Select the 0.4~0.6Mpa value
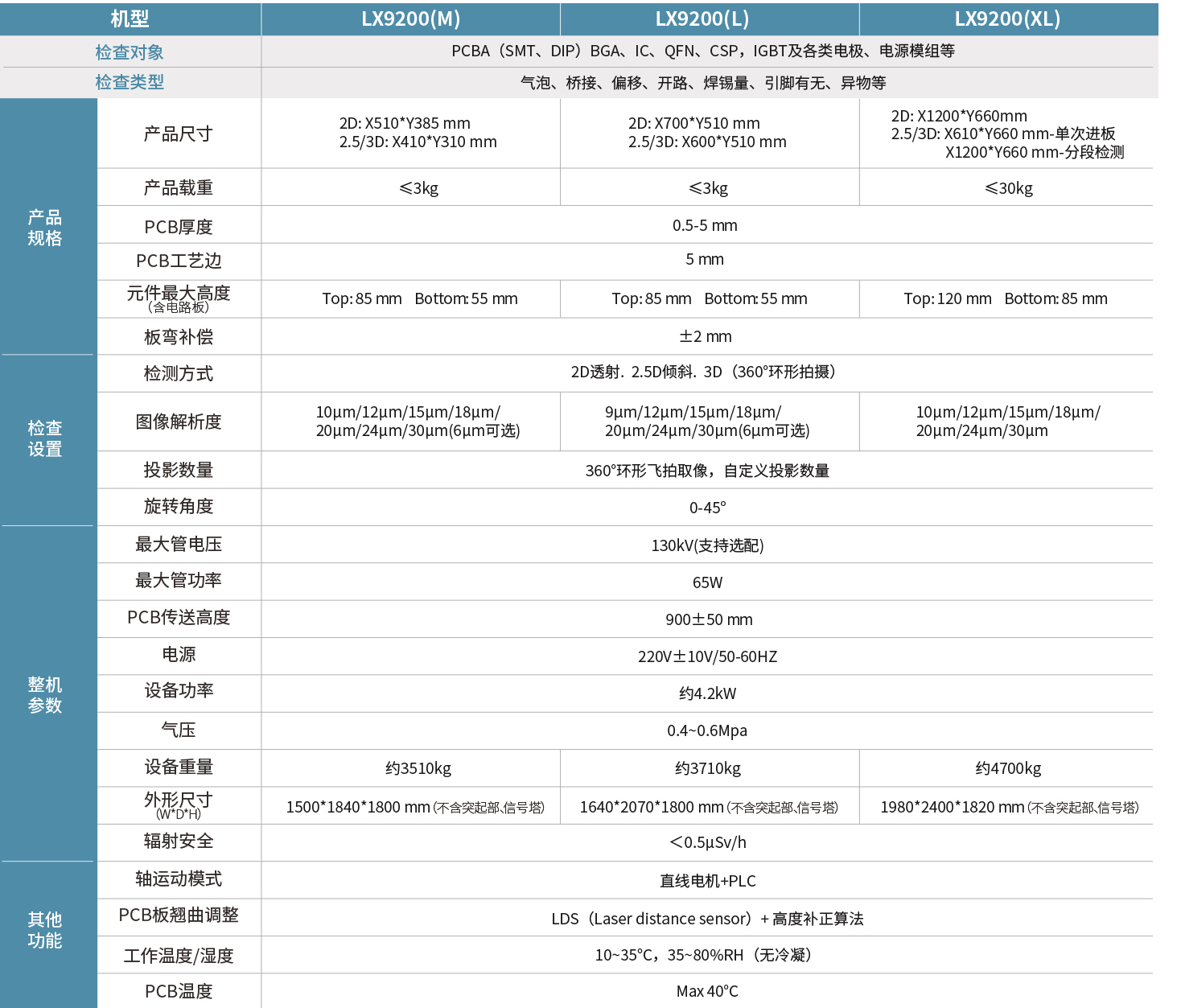This screenshot has height=1008, width=1181. (x=707, y=730)
